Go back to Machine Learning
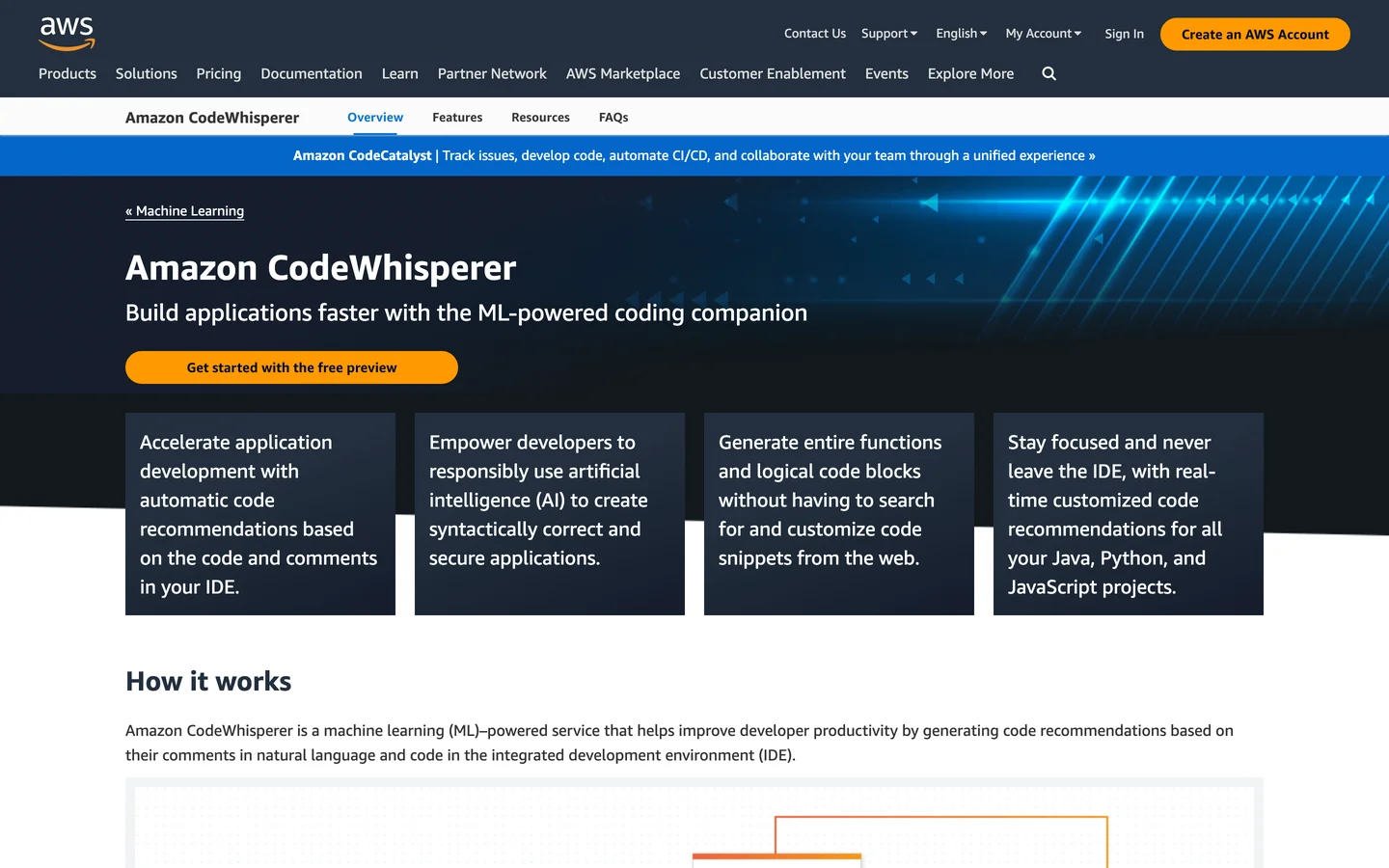The height and width of the screenshot is (868, 1389). 184,211
